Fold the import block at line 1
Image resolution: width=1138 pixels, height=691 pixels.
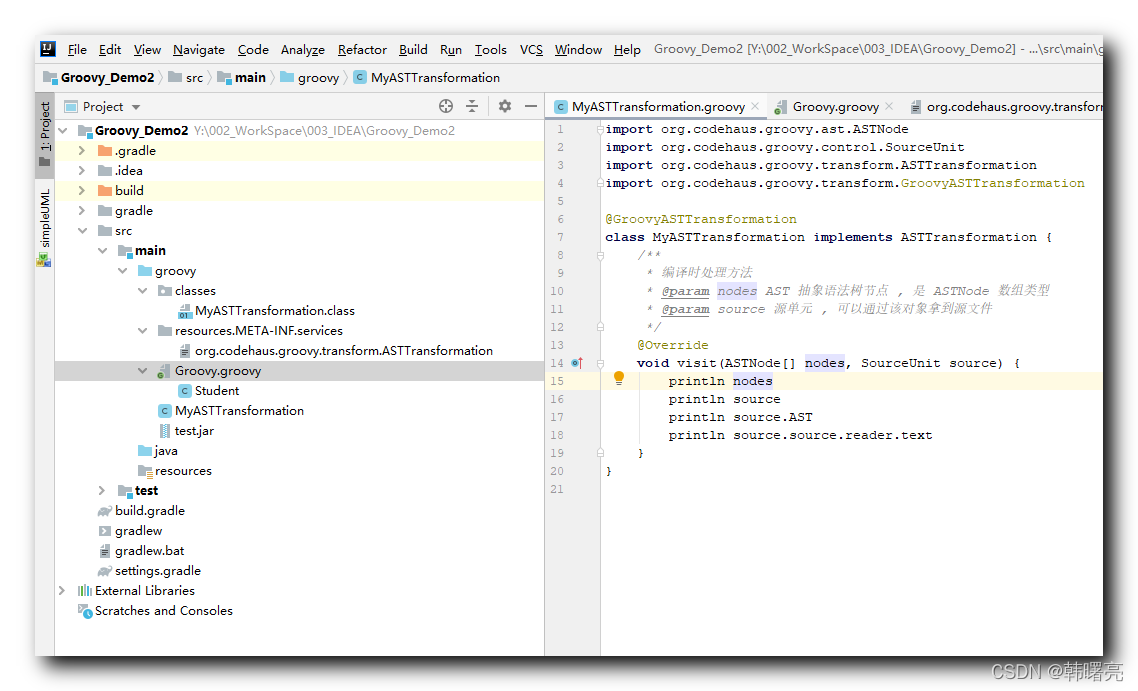(600, 129)
